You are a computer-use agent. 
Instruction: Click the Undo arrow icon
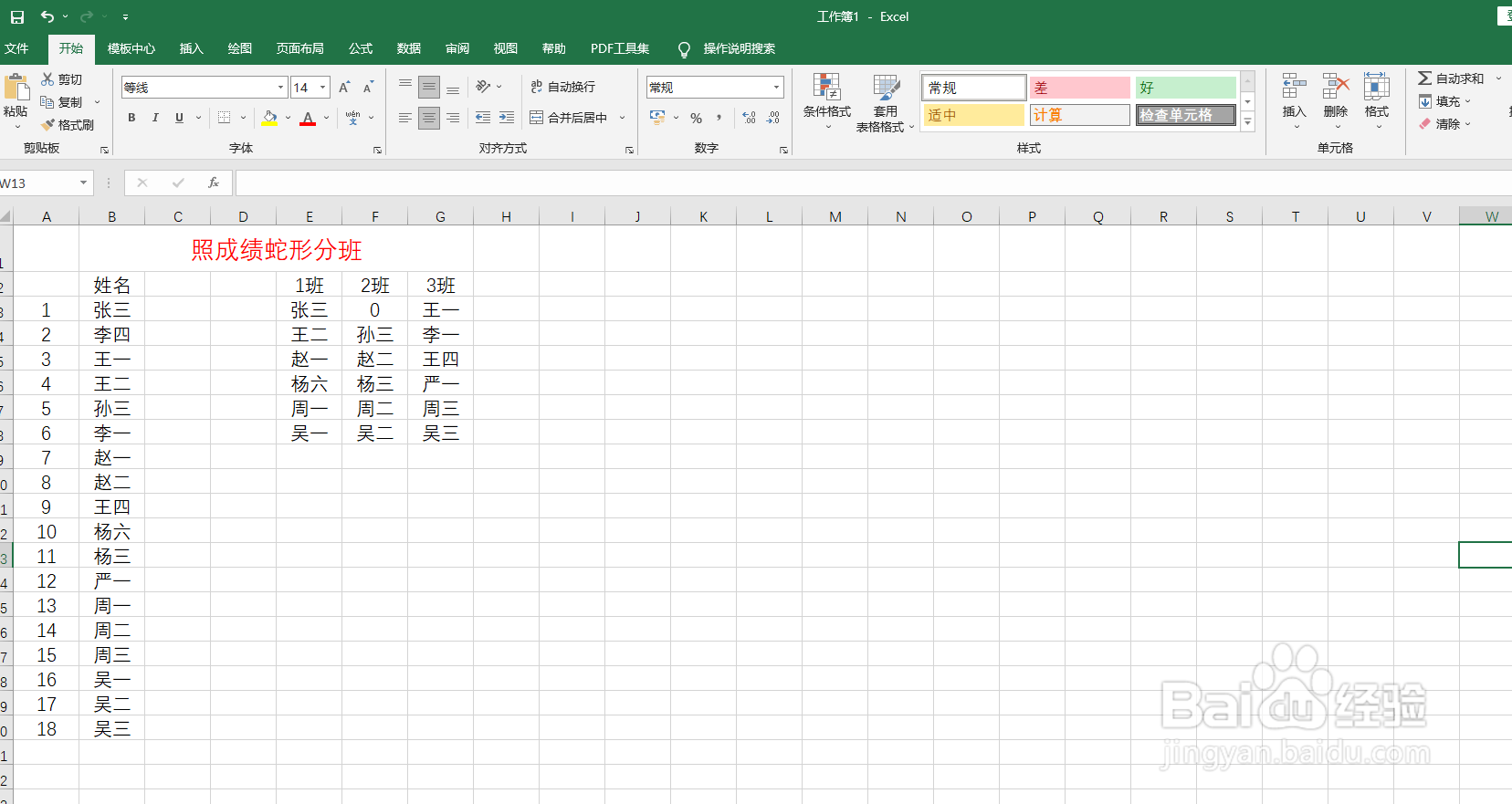coord(47,16)
